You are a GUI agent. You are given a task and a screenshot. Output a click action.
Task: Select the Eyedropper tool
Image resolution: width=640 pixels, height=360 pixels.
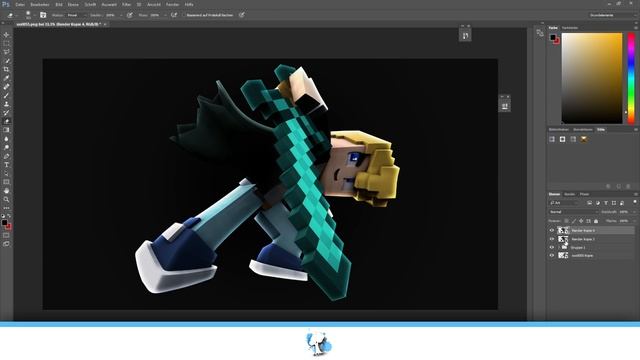[6, 78]
